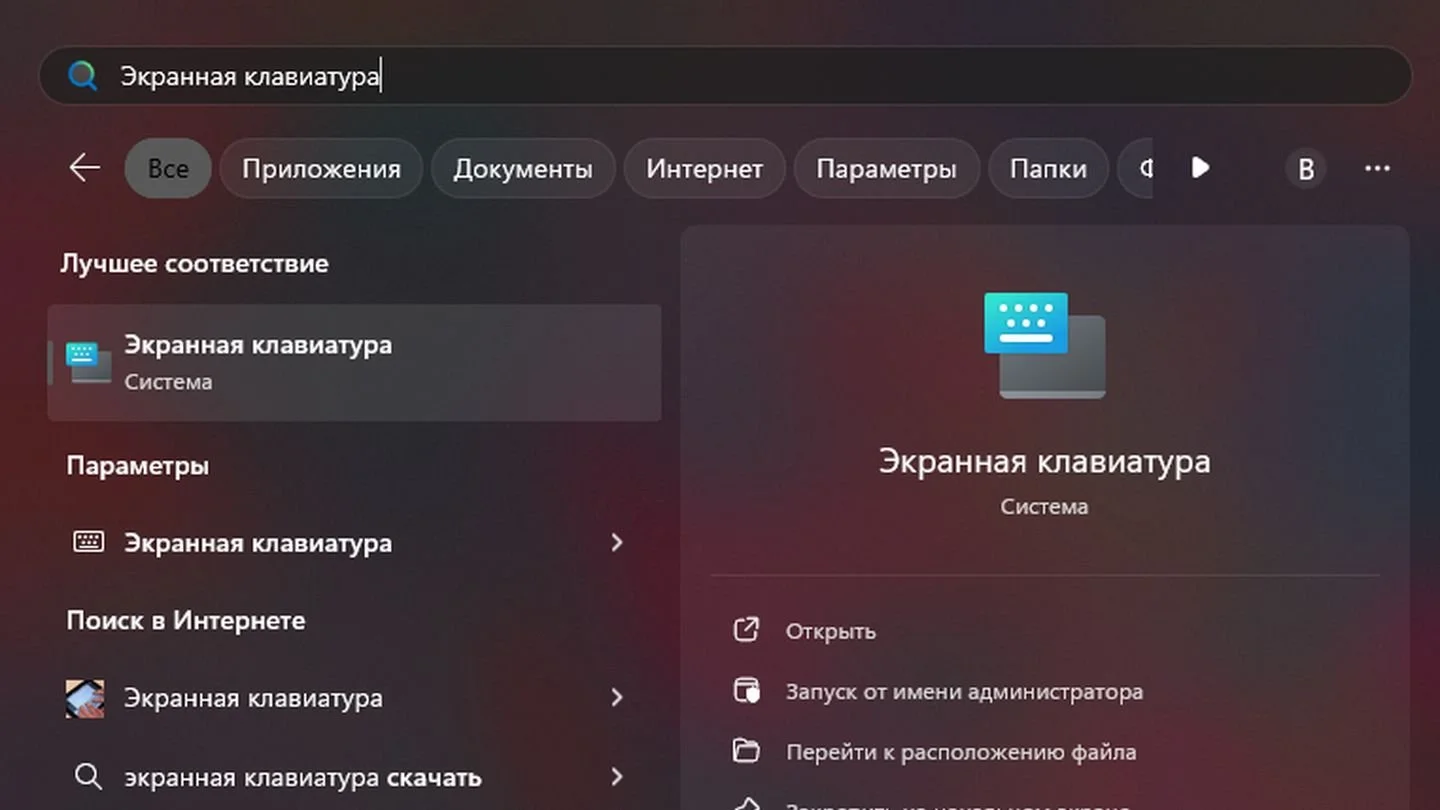Click into the search field with Экранная клавиатура
This screenshot has width=1440, height=810.
click(x=725, y=76)
